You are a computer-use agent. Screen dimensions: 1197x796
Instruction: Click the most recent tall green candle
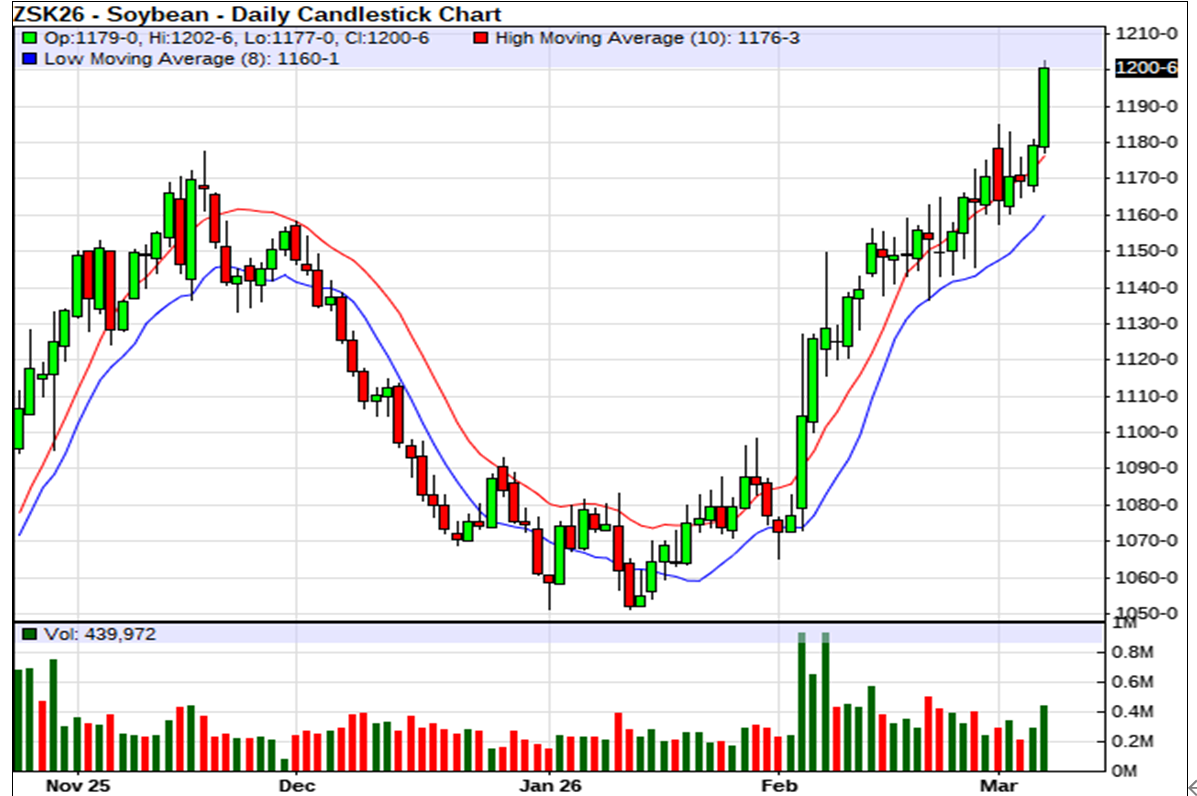[1044, 107]
